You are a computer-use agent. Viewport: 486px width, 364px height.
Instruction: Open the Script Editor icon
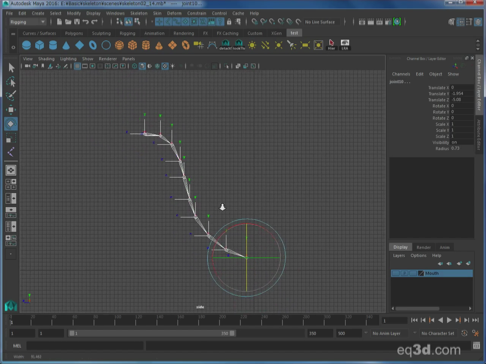[476, 345]
